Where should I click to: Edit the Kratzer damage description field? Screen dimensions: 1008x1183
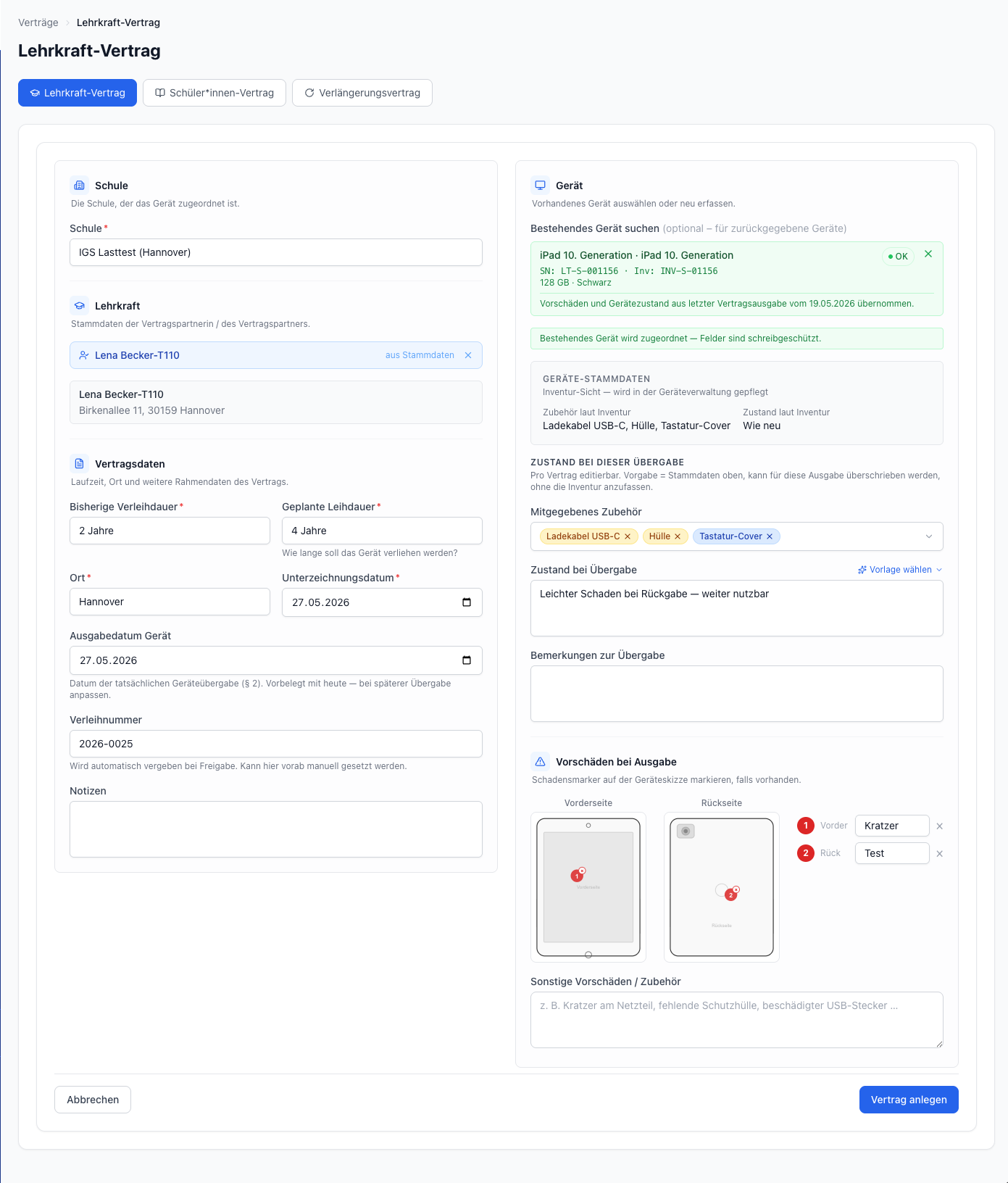pyautogui.click(x=892, y=826)
